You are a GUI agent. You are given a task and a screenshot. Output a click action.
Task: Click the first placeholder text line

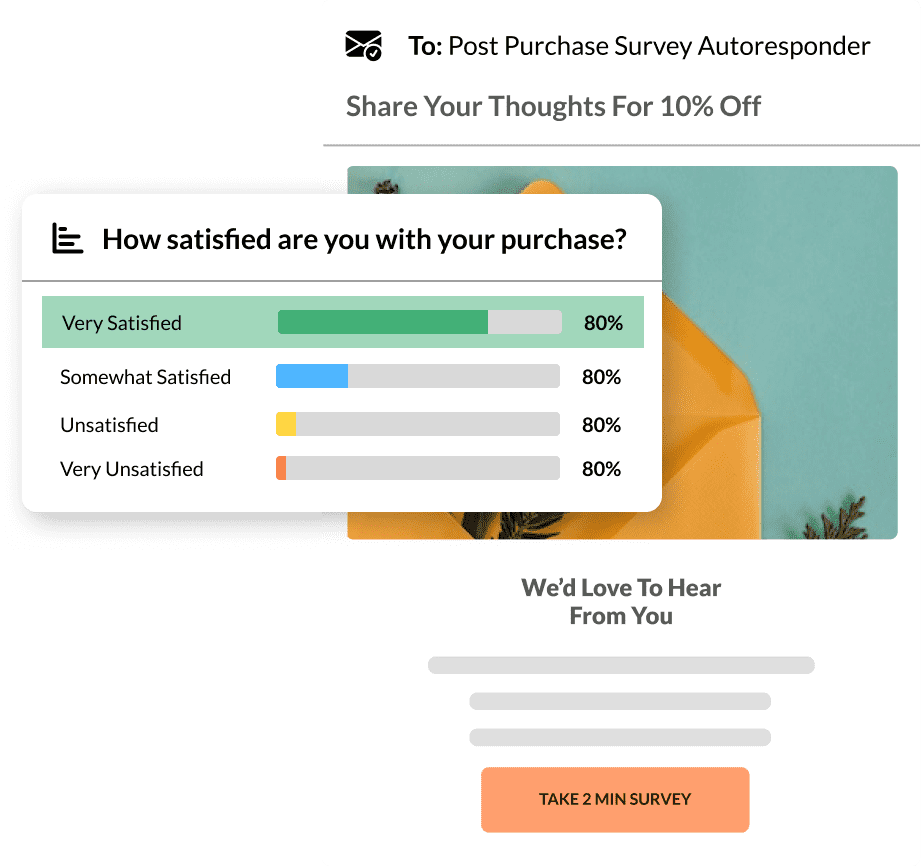[x=621, y=665]
